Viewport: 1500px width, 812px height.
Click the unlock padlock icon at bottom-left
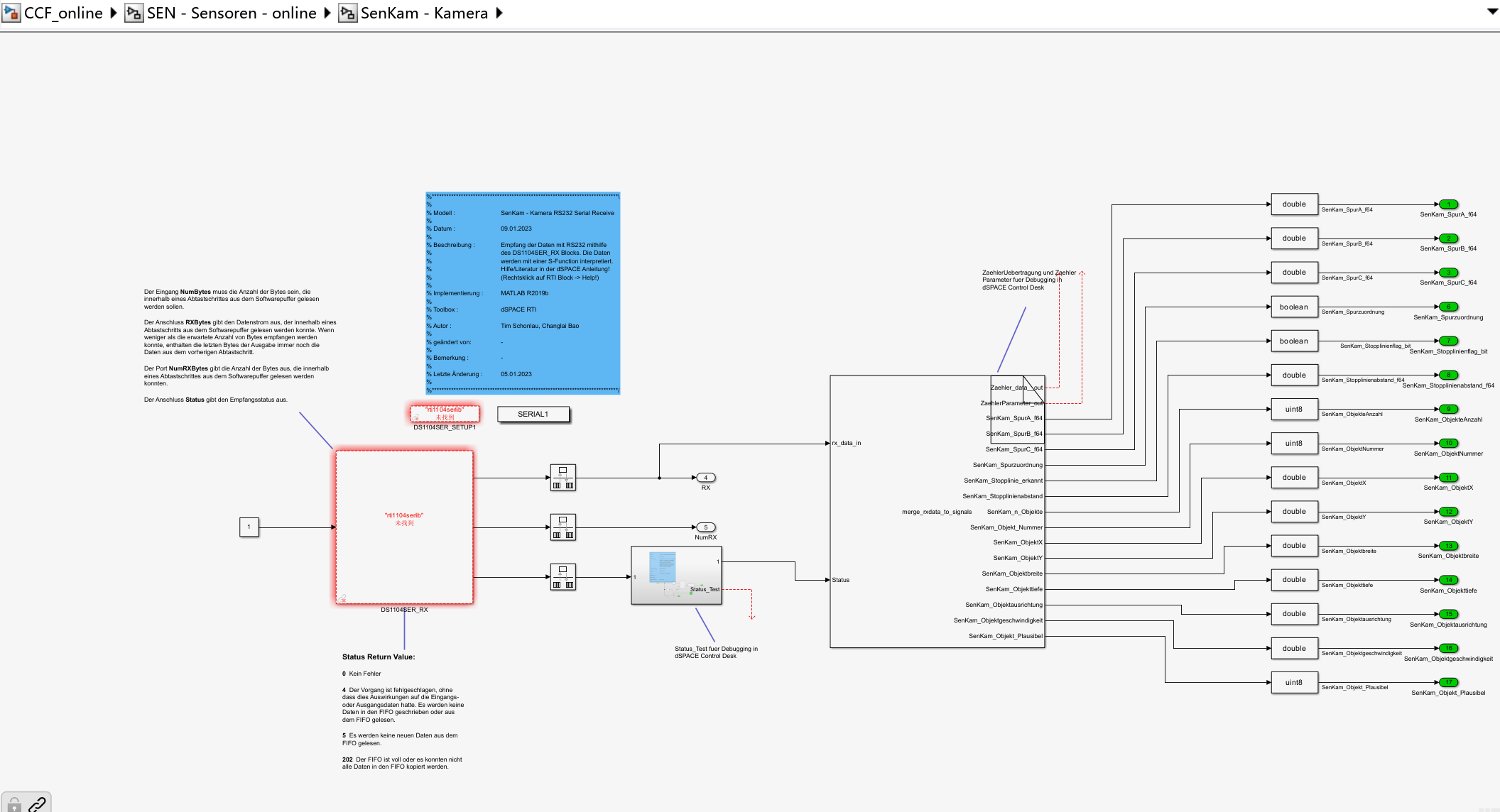tap(14, 805)
